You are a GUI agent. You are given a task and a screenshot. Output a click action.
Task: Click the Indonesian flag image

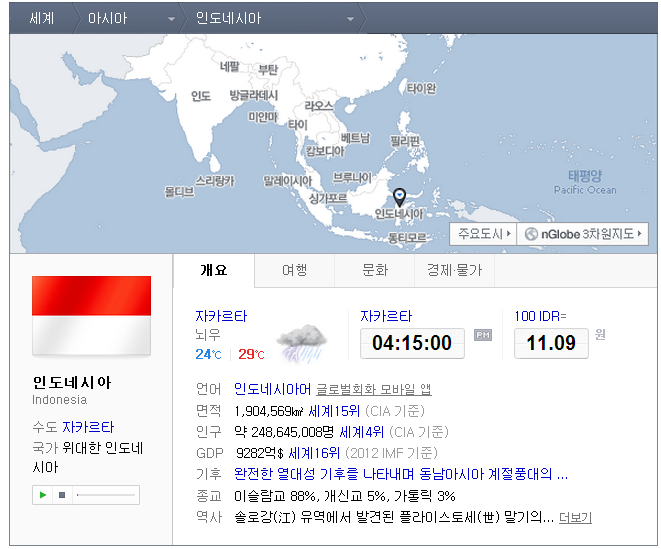pos(91,316)
